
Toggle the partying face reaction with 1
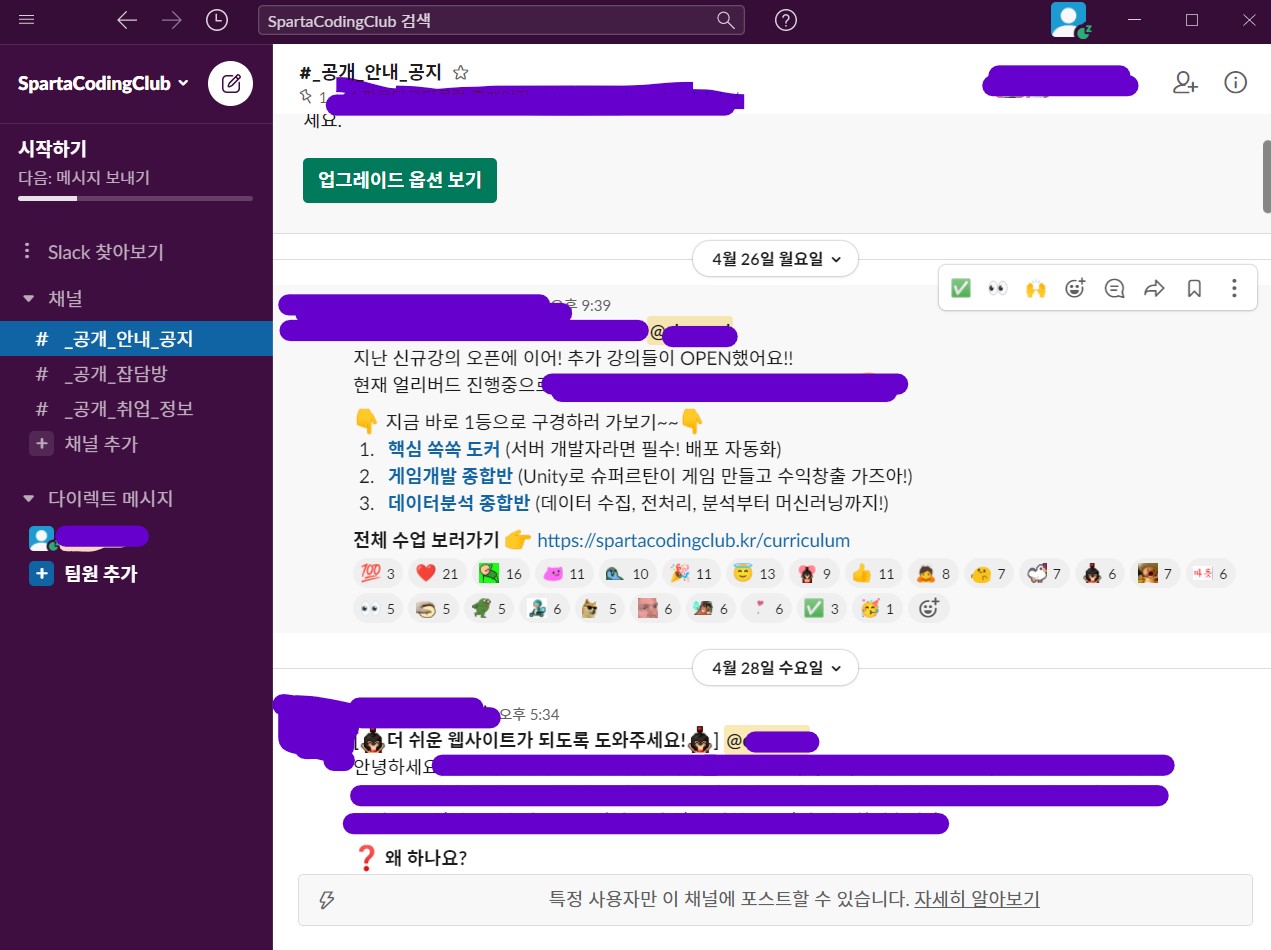click(x=877, y=607)
